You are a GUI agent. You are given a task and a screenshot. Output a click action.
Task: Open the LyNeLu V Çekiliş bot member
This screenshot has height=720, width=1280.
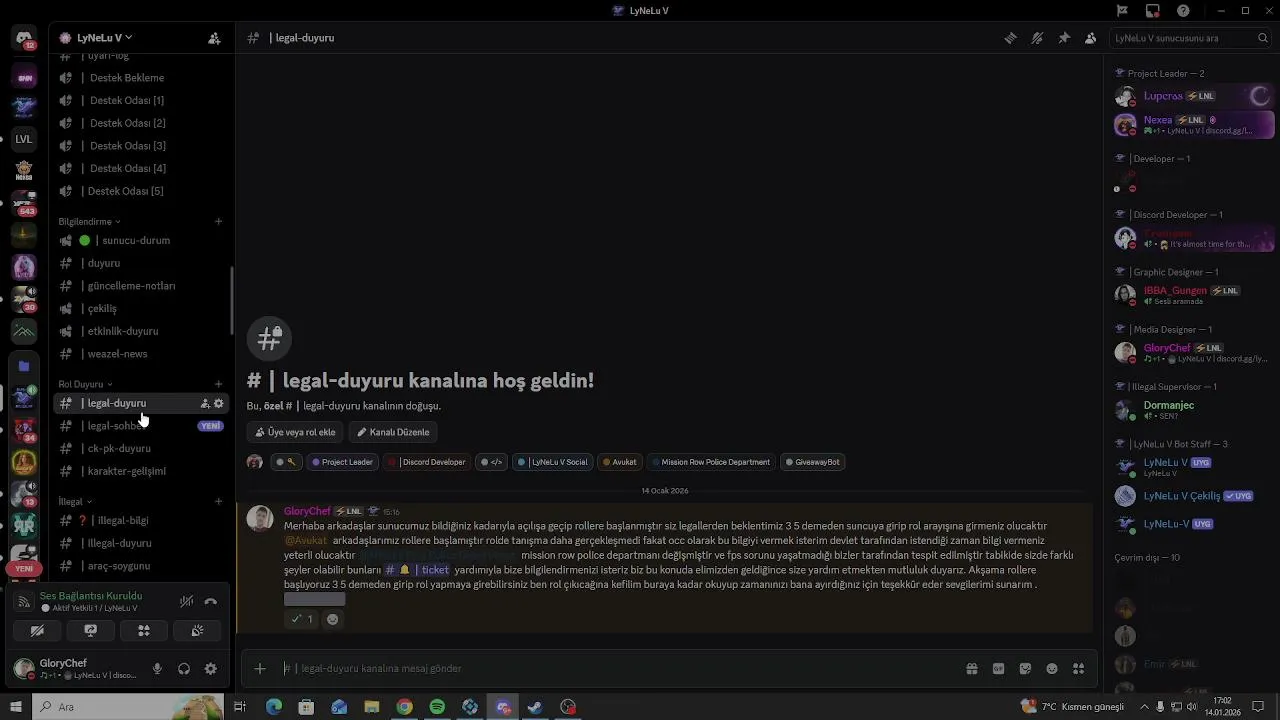tap(1193, 496)
